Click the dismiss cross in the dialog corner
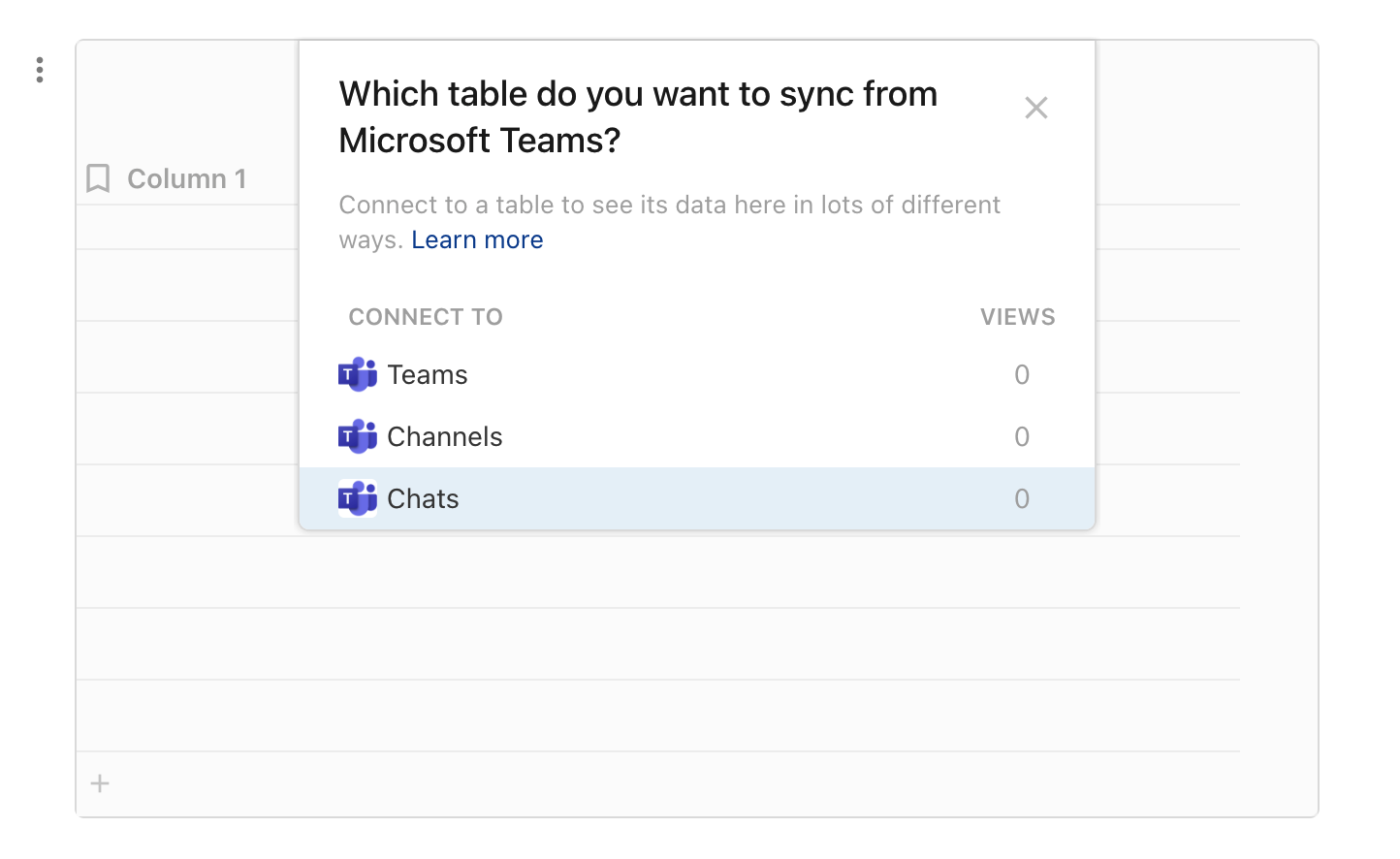 (1035, 108)
